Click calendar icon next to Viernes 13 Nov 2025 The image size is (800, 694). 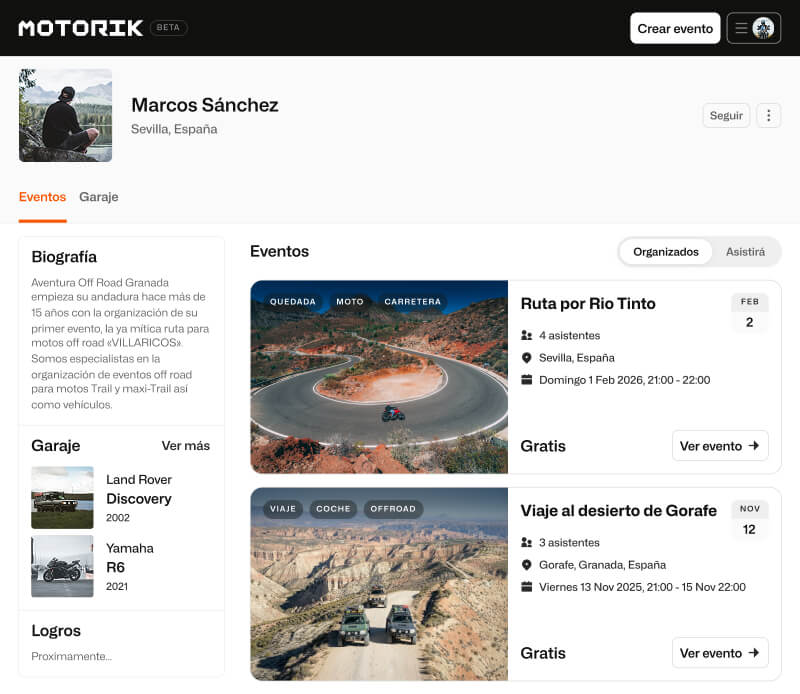527,587
